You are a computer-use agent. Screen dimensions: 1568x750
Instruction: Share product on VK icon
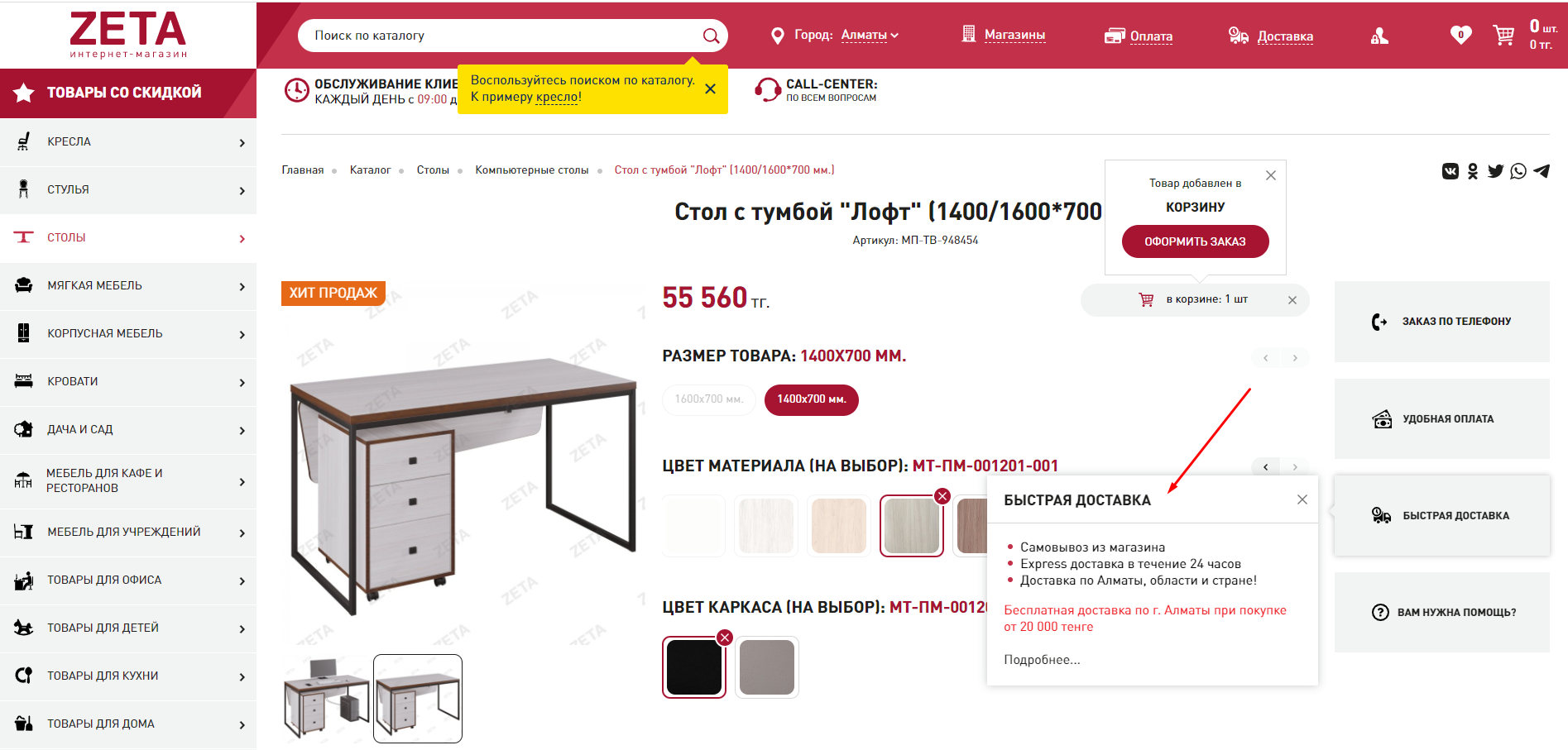coord(1451,171)
